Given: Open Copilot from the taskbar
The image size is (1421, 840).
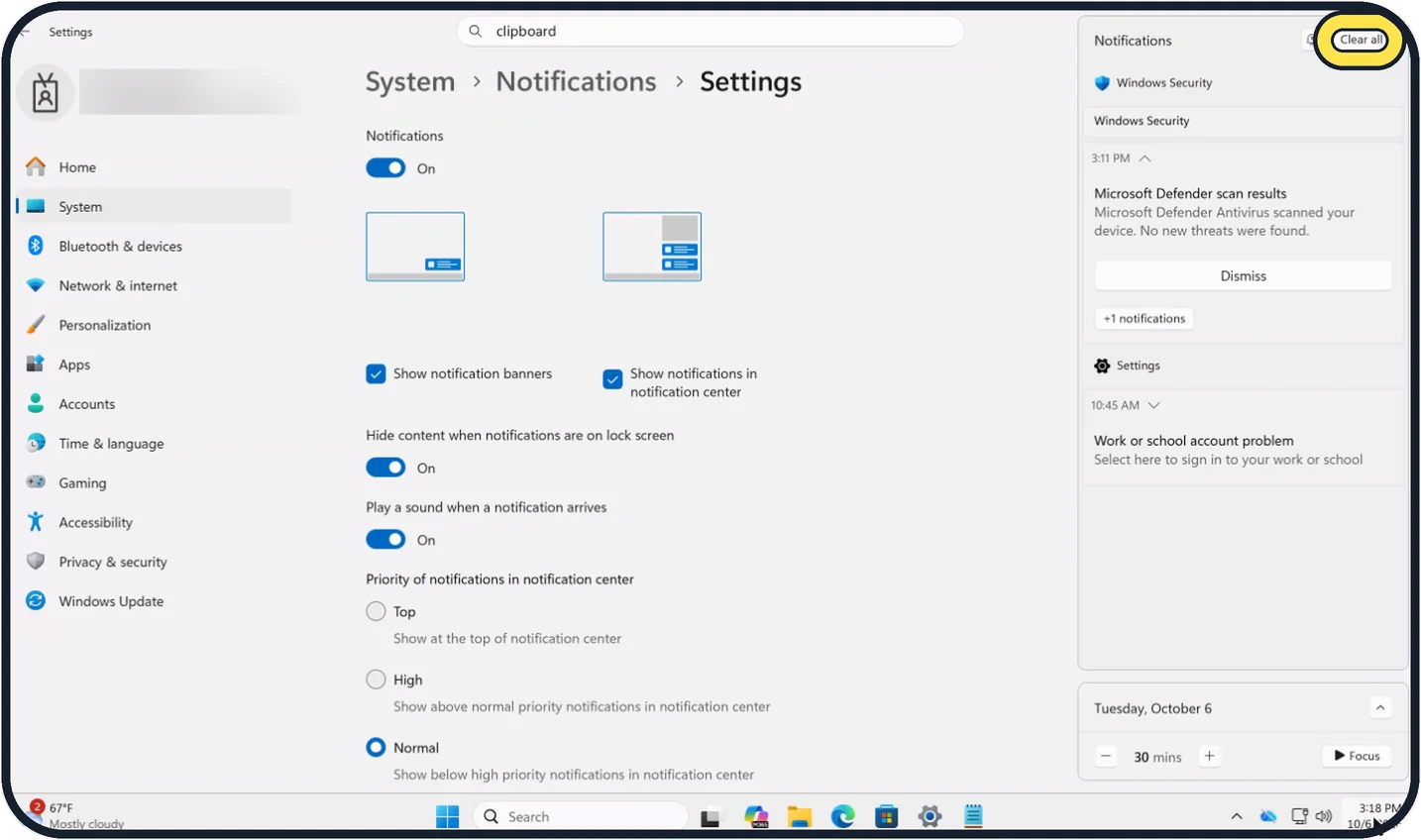Looking at the screenshot, I should pyautogui.click(x=757, y=816).
